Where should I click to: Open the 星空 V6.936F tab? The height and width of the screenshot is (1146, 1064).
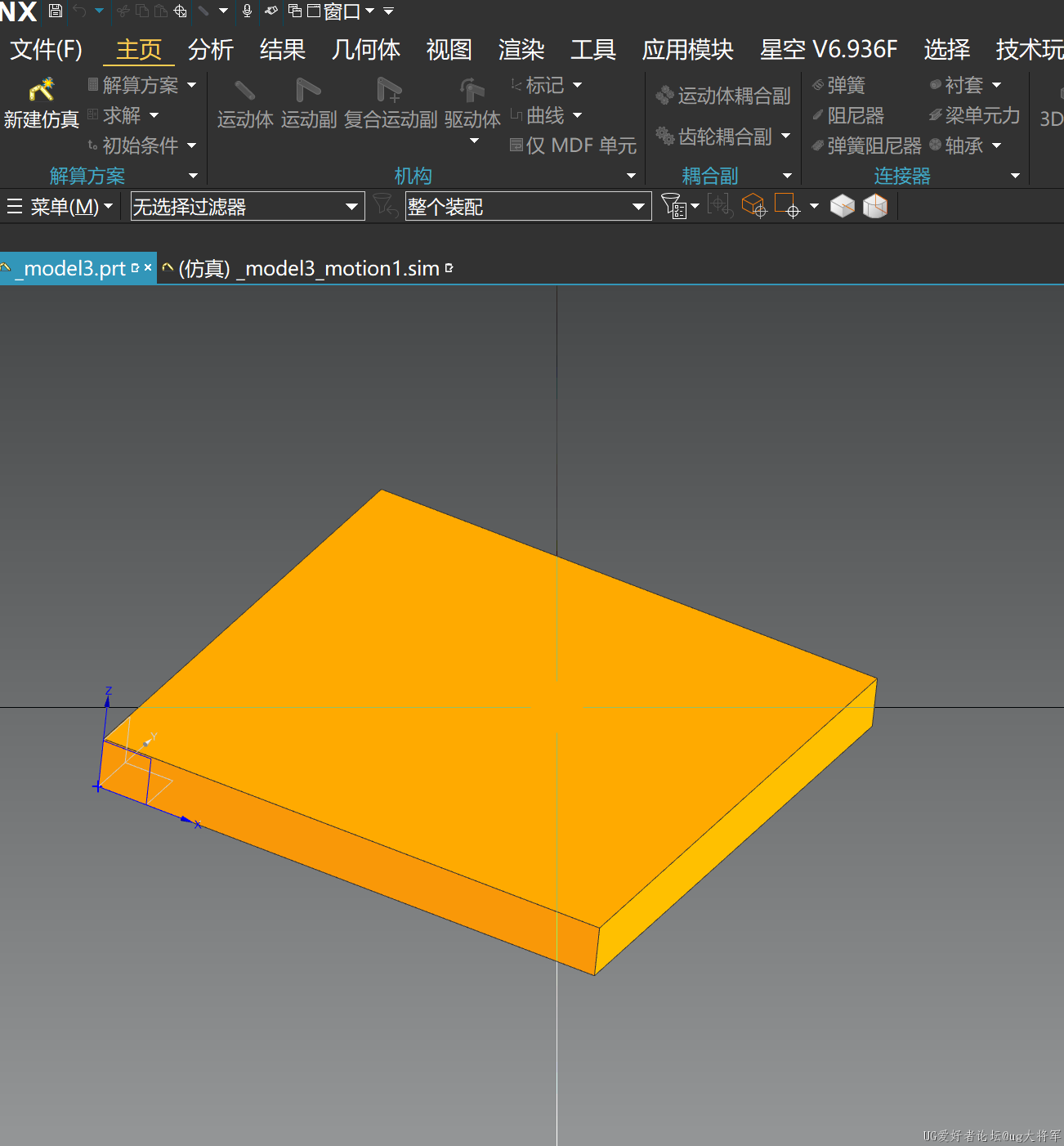pos(829,50)
